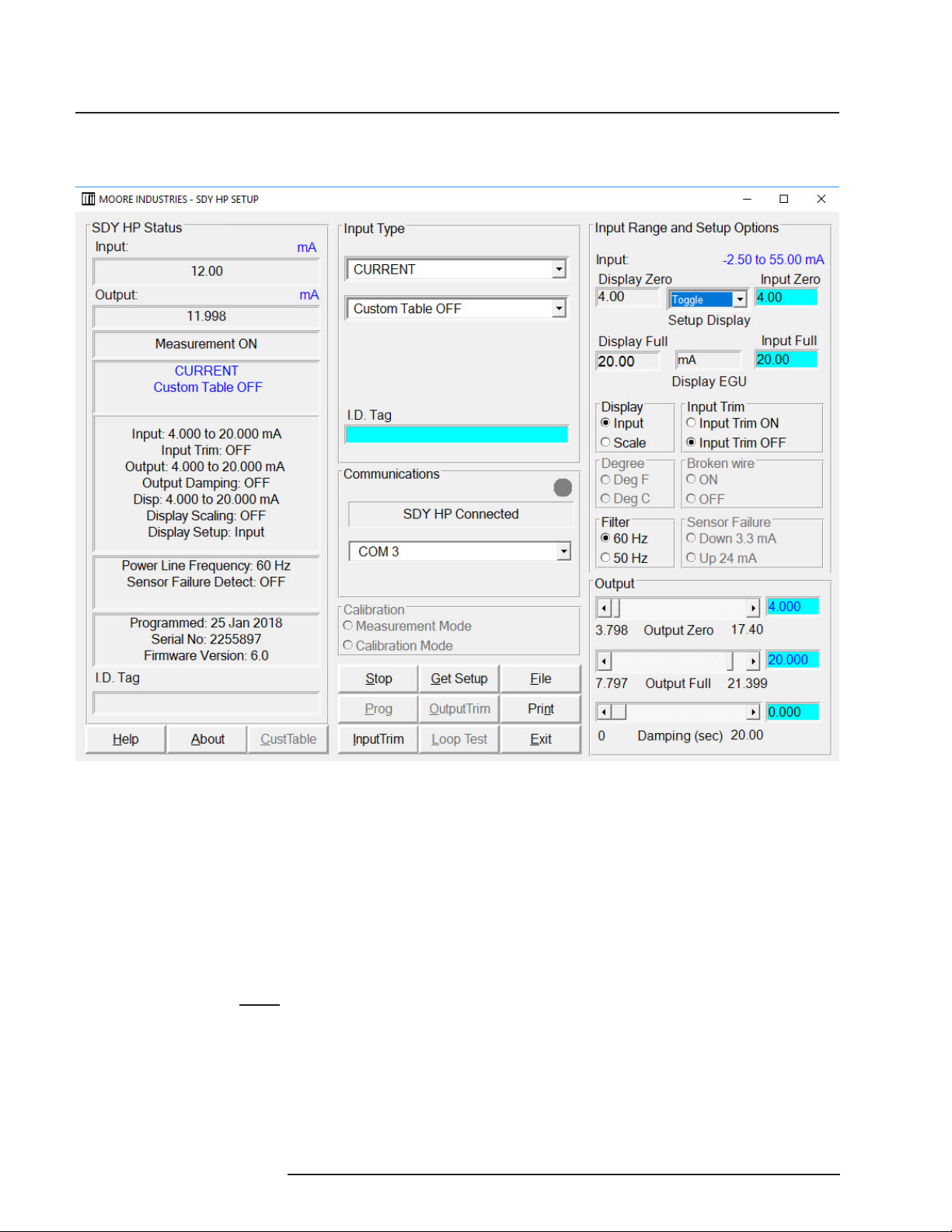The width and height of the screenshot is (952, 1232).
Task: Click the CustTable button
Action: click(288, 739)
